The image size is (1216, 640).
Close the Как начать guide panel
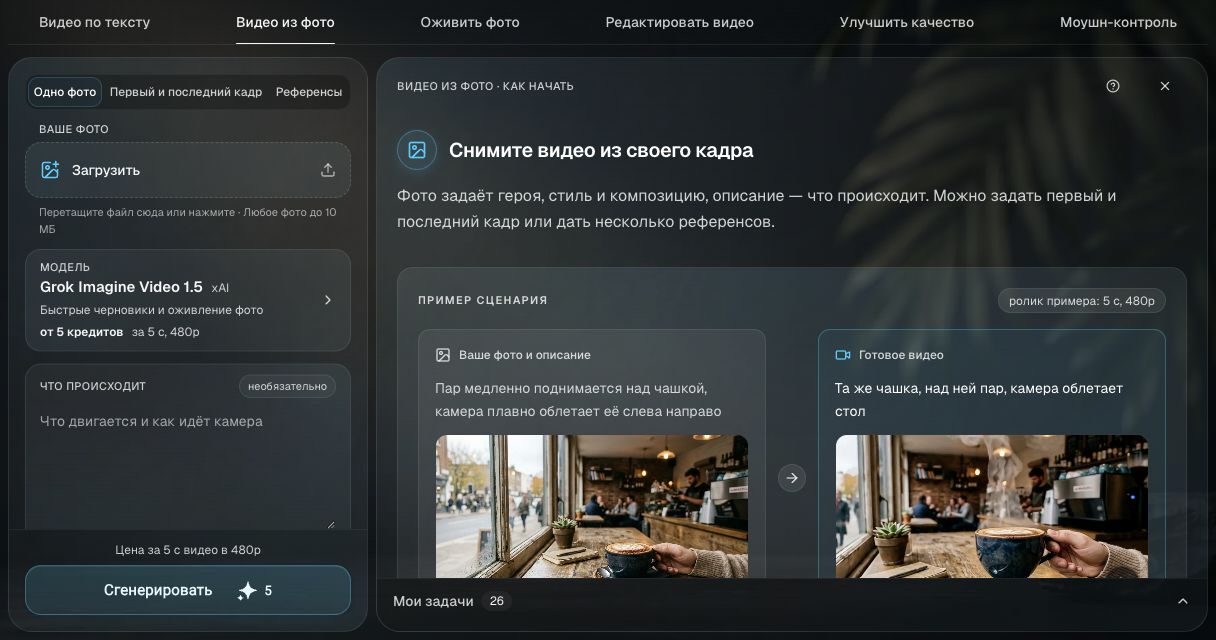coord(1165,86)
